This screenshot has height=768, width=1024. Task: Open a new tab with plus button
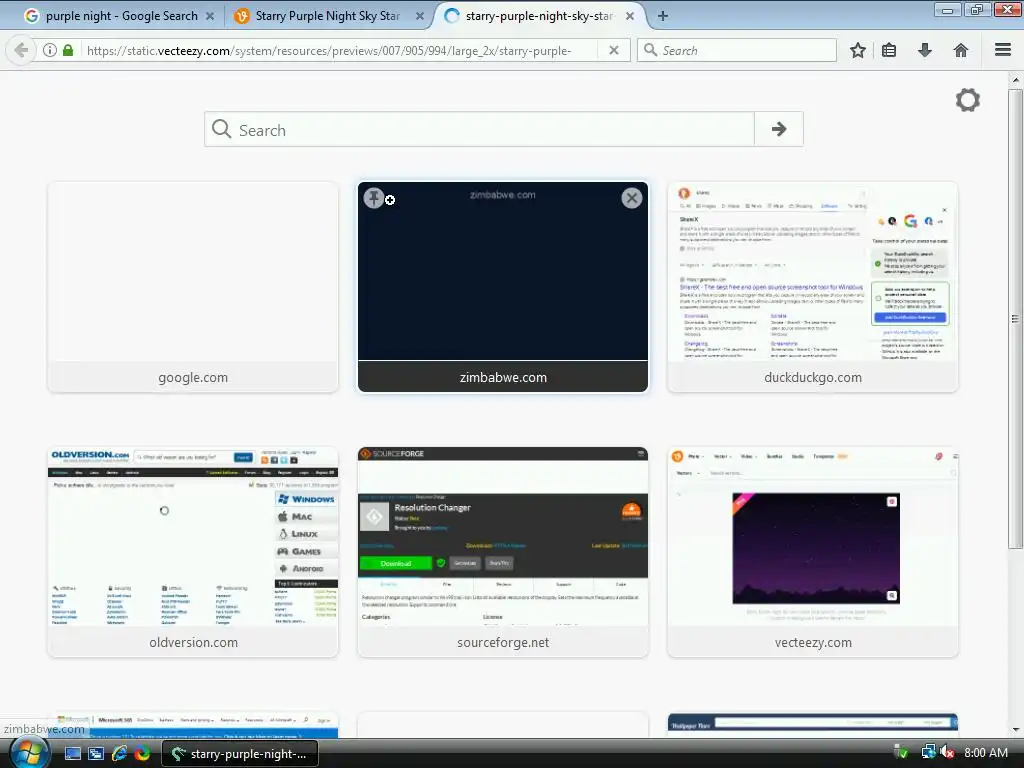(x=662, y=16)
